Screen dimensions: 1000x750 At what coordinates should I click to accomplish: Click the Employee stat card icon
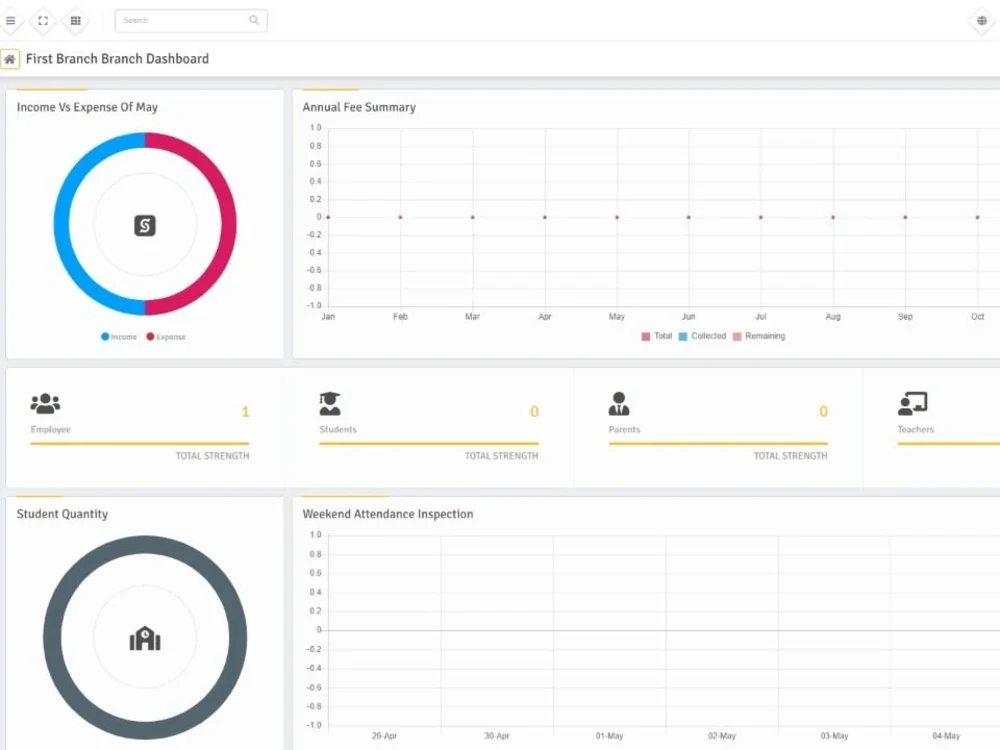click(x=44, y=403)
